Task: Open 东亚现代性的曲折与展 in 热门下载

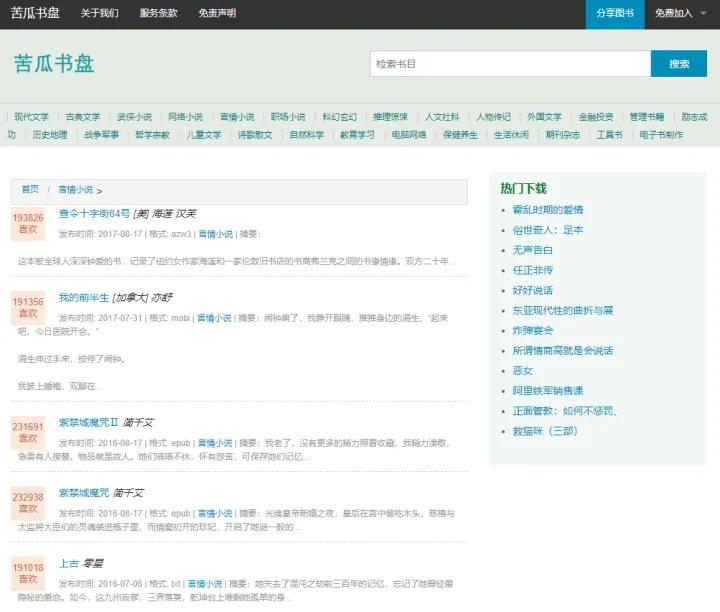Action: click(563, 310)
